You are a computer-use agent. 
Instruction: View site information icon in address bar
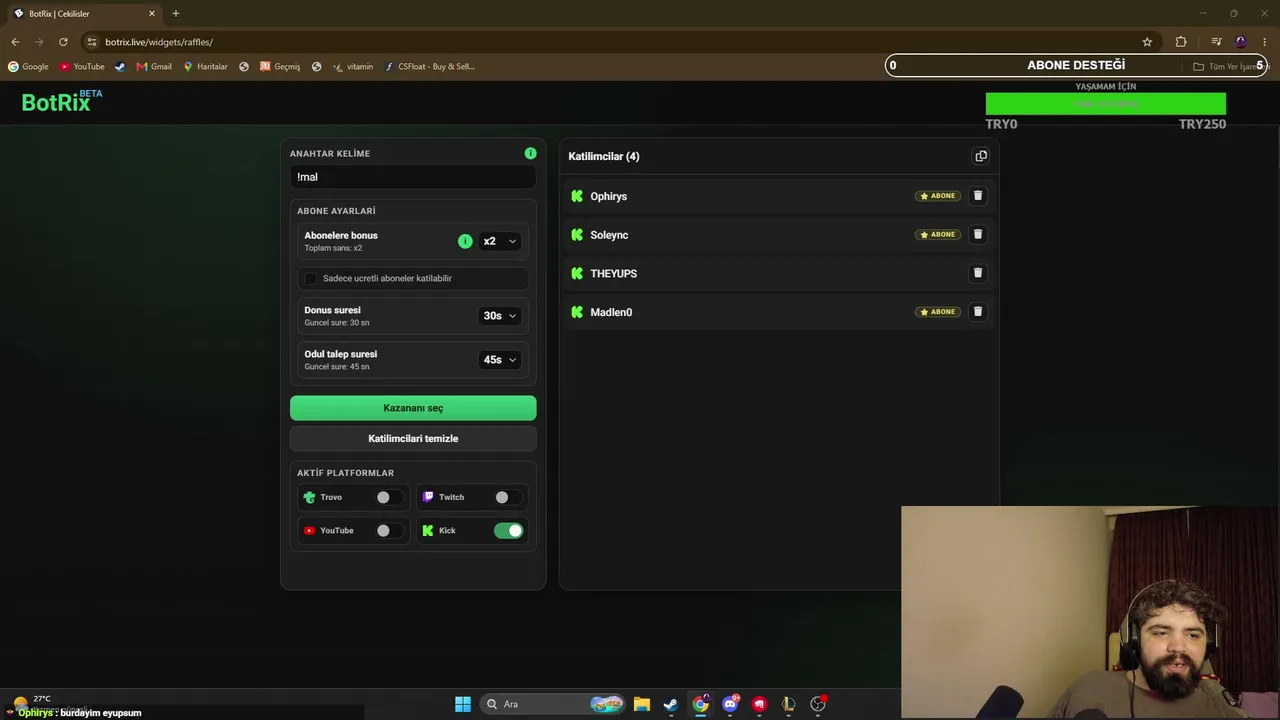pos(92,42)
